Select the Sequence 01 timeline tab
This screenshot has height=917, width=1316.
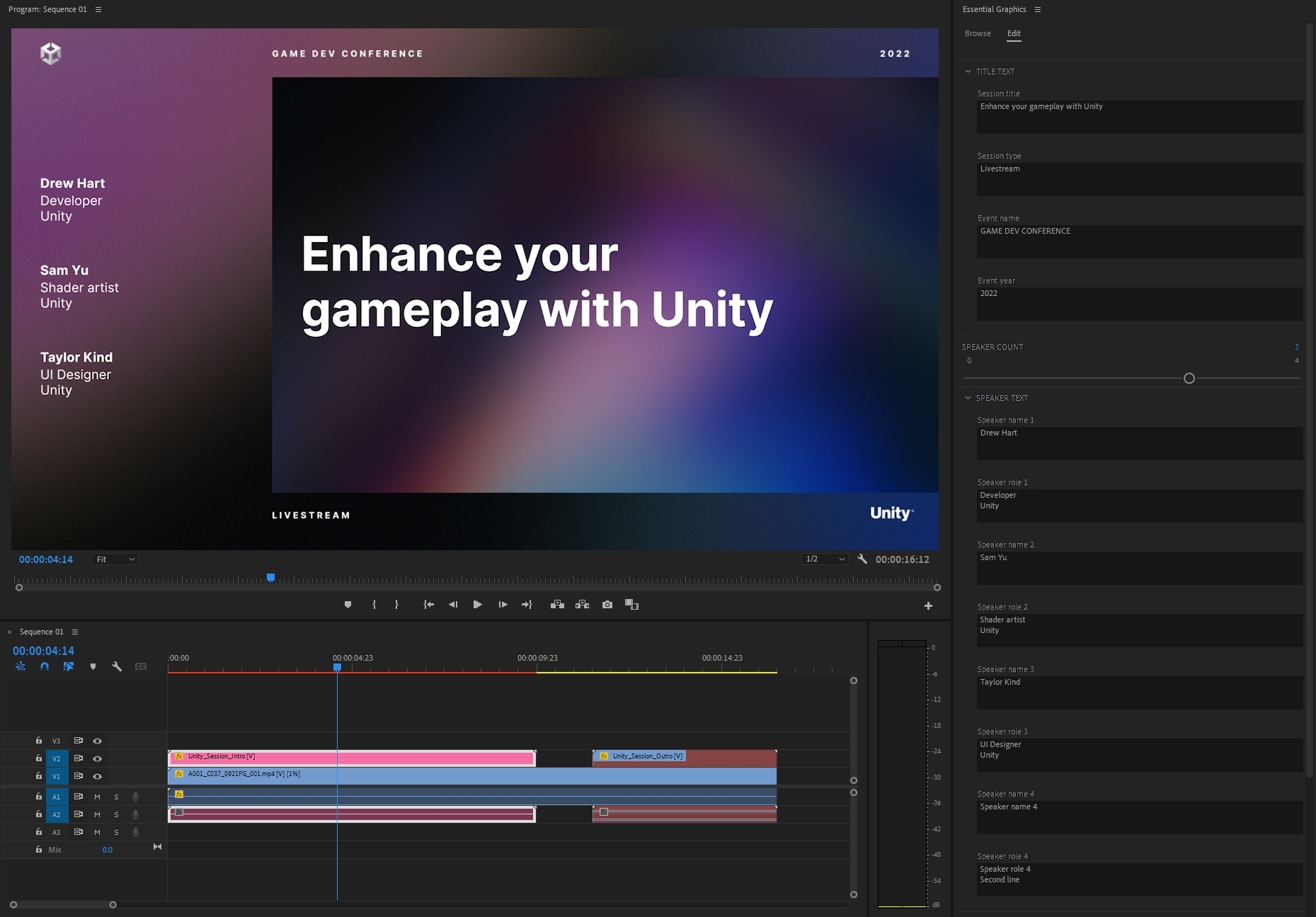click(x=41, y=632)
